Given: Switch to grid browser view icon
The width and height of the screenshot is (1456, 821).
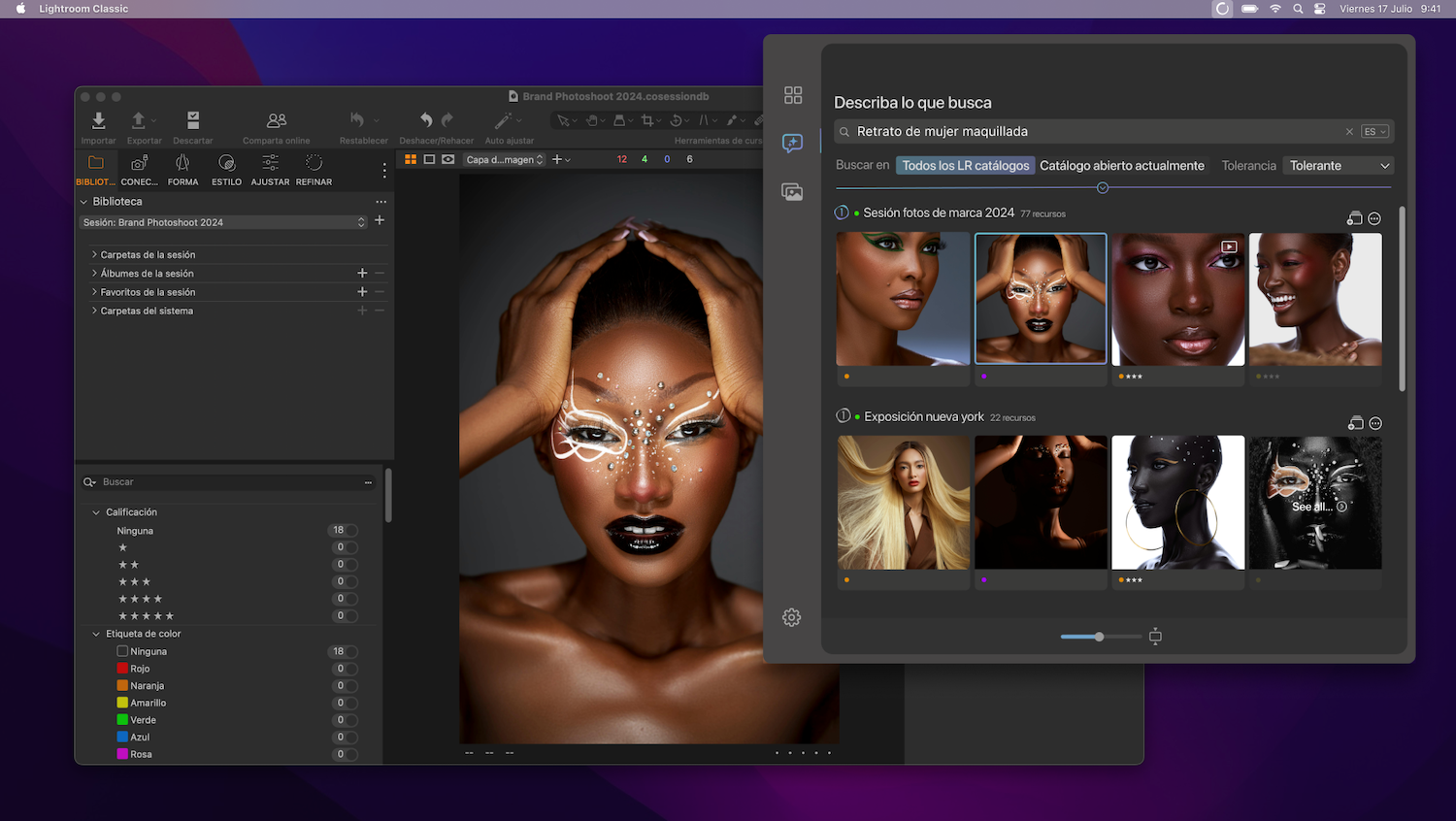Looking at the screenshot, I should [411, 159].
